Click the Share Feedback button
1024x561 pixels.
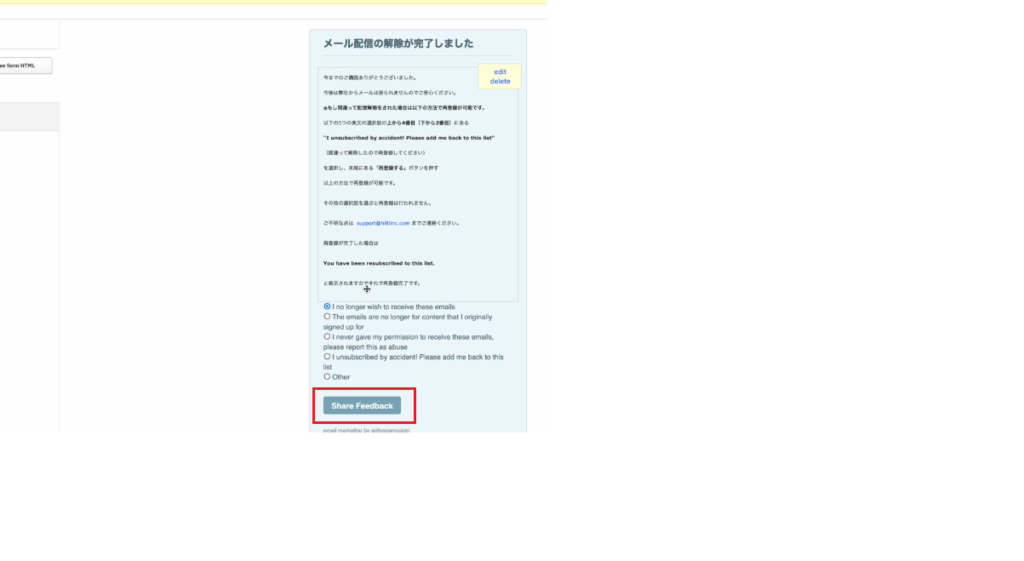tap(362, 406)
